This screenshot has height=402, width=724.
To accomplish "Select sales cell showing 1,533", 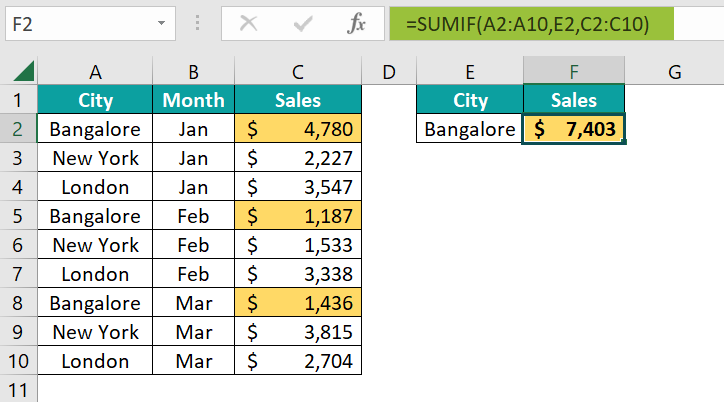I will coord(298,245).
